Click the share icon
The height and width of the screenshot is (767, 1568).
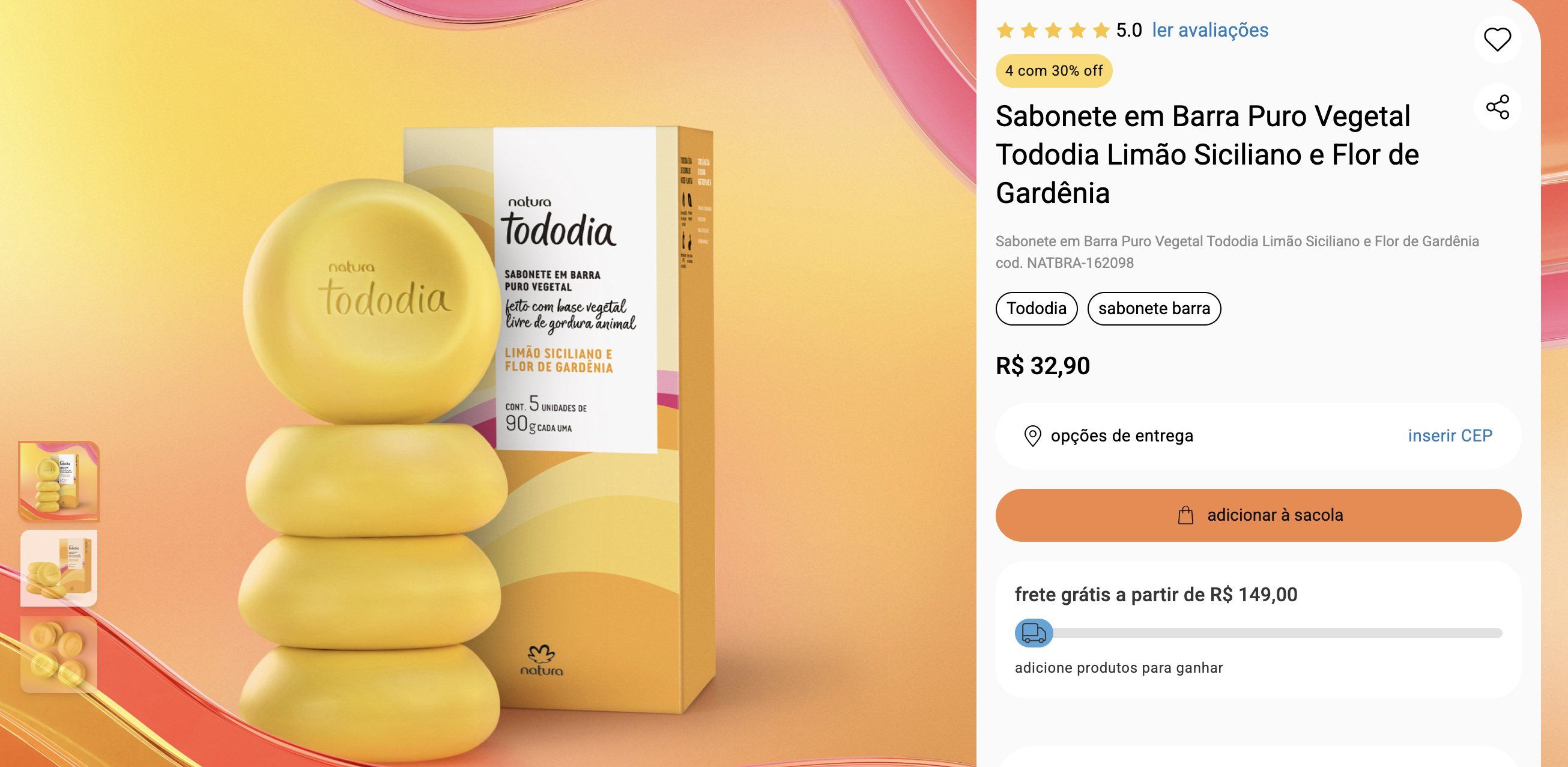click(1497, 107)
